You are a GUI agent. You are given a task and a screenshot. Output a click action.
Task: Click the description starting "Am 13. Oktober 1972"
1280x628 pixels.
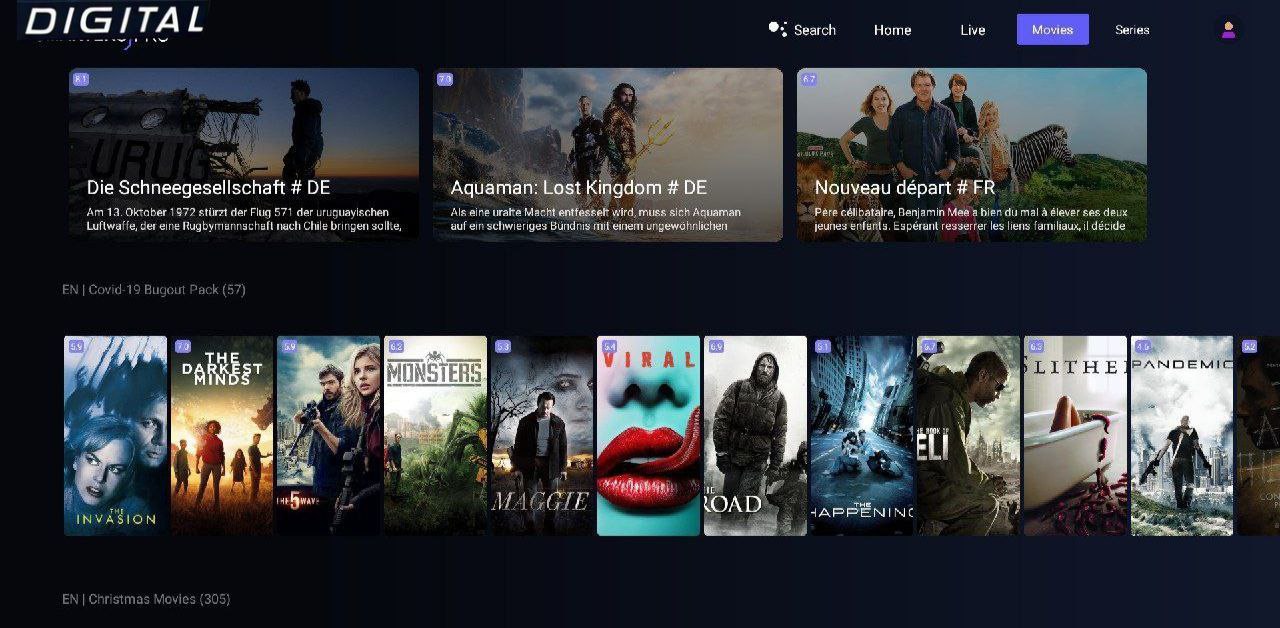(x=243, y=219)
